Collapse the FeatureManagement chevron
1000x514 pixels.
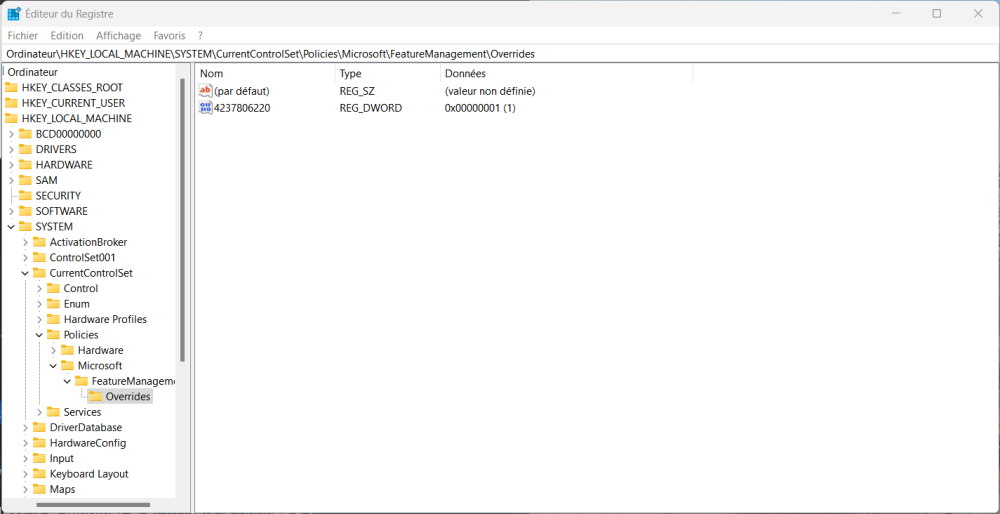(x=67, y=381)
